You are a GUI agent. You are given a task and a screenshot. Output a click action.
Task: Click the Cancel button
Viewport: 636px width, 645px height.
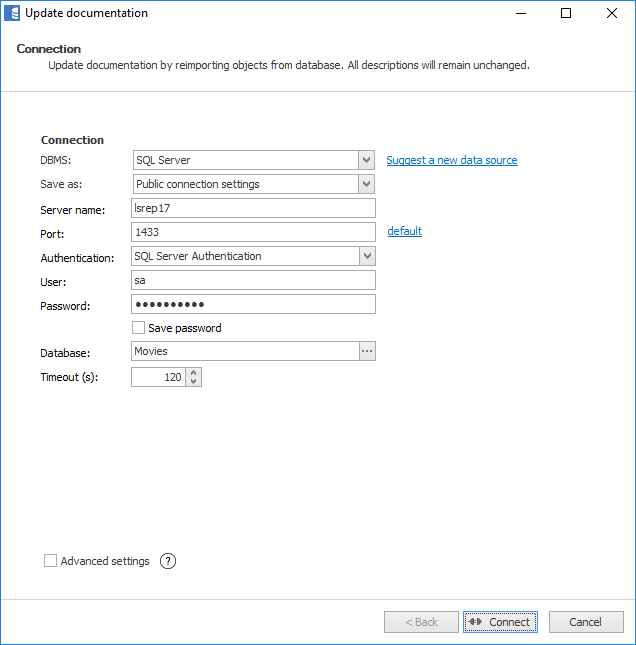pyautogui.click(x=586, y=622)
